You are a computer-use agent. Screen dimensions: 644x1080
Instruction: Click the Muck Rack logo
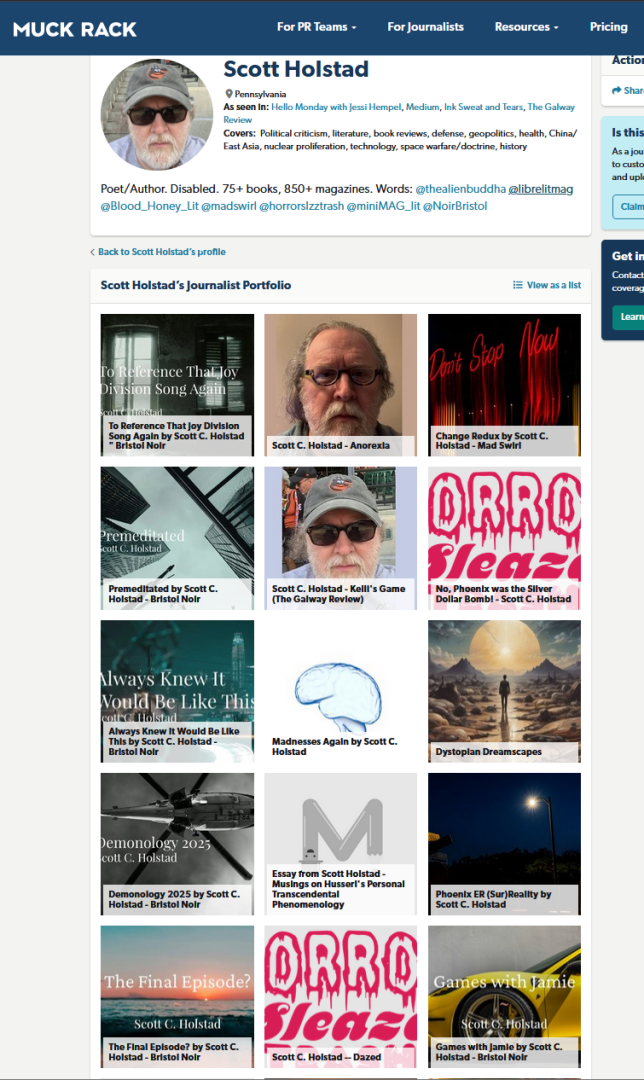(74, 28)
